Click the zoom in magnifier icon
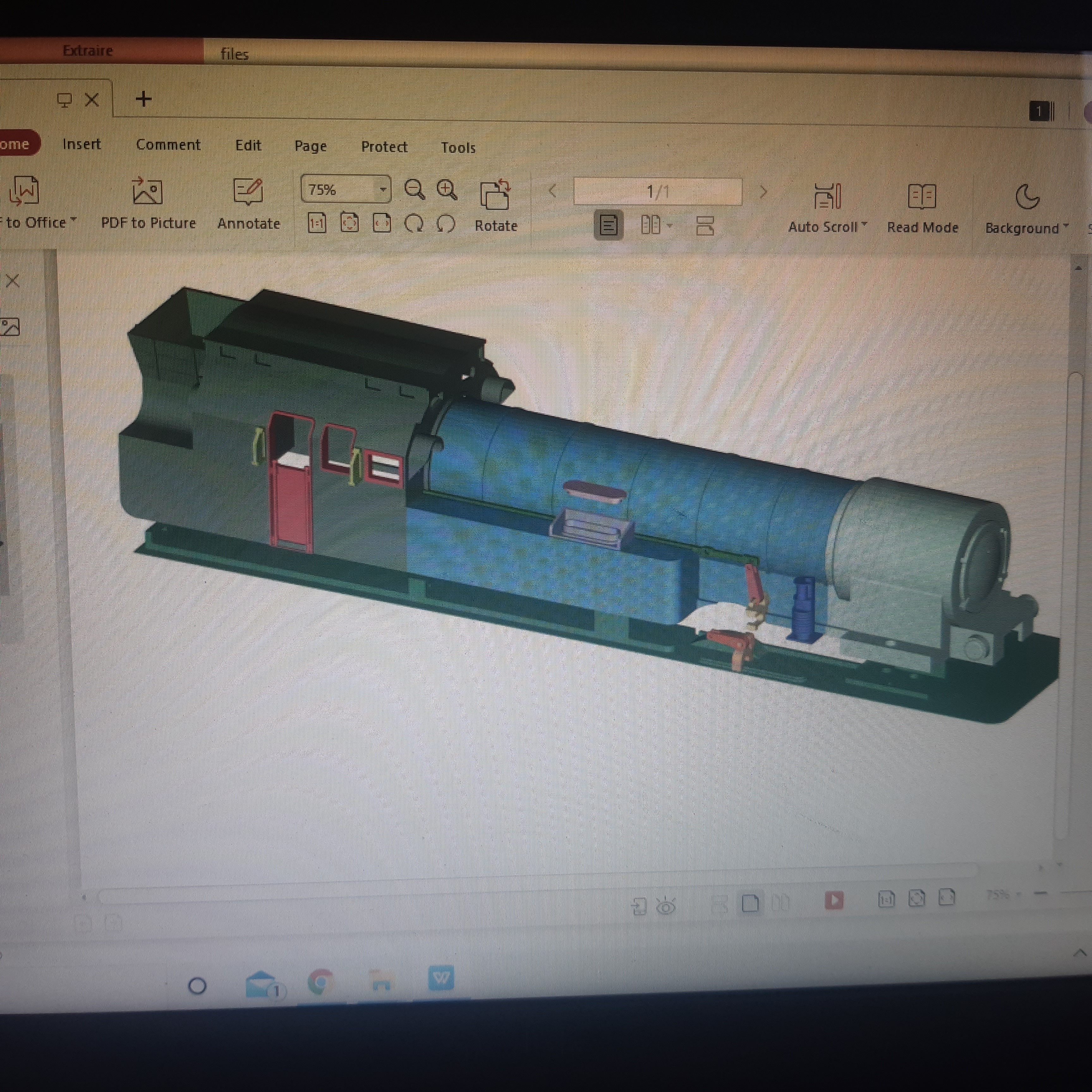Image resolution: width=1092 pixels, height=1092 pixels. 447,190
